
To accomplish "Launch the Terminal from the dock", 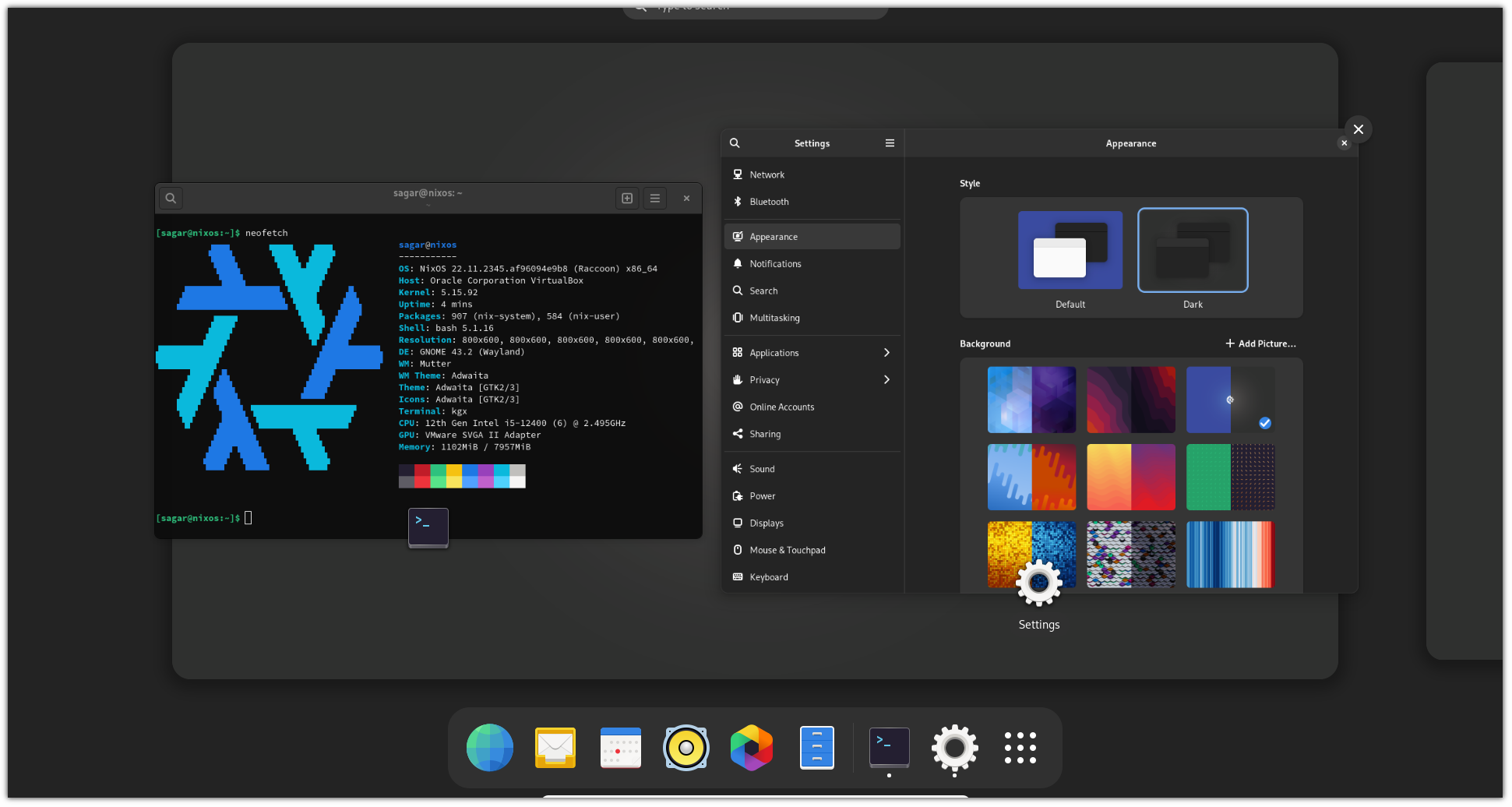I will pos(888,747).
